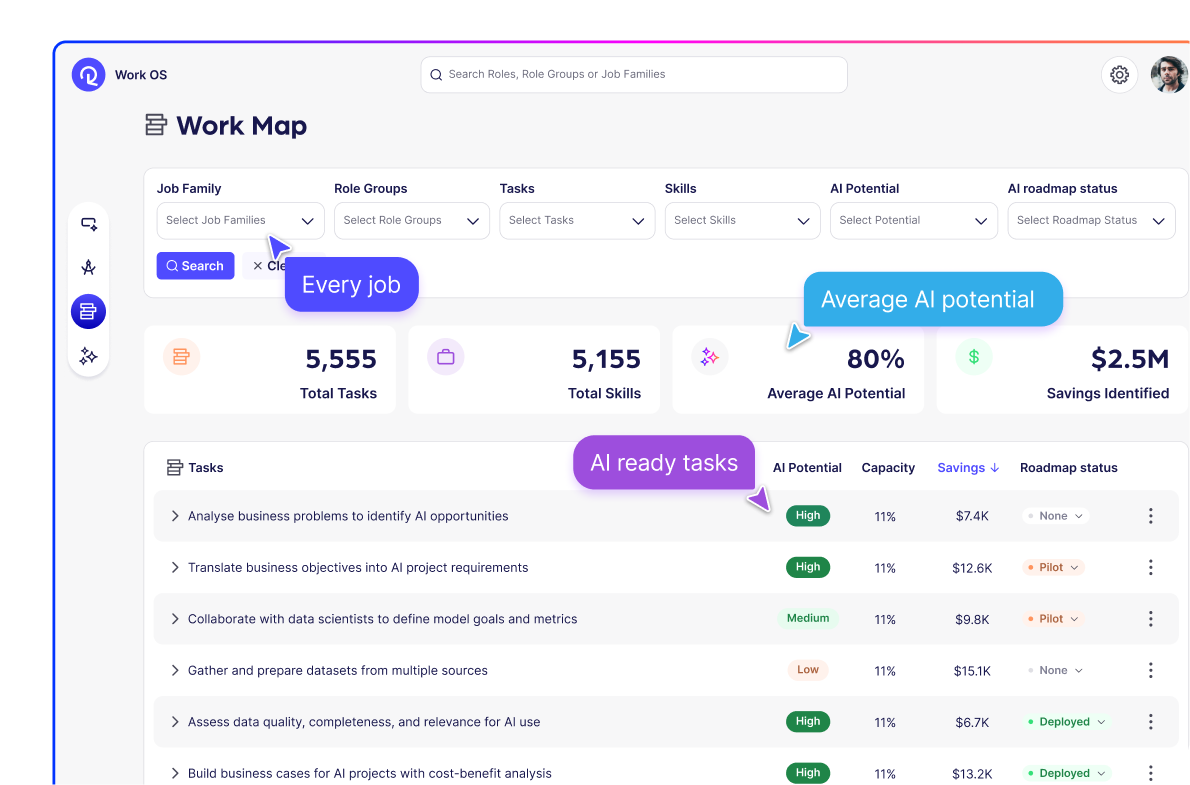Image resolution: width=1190 pixels, height=785 pixels.
Task: Open the settings gear in the top bar
Action: (x=1119, y=74)
